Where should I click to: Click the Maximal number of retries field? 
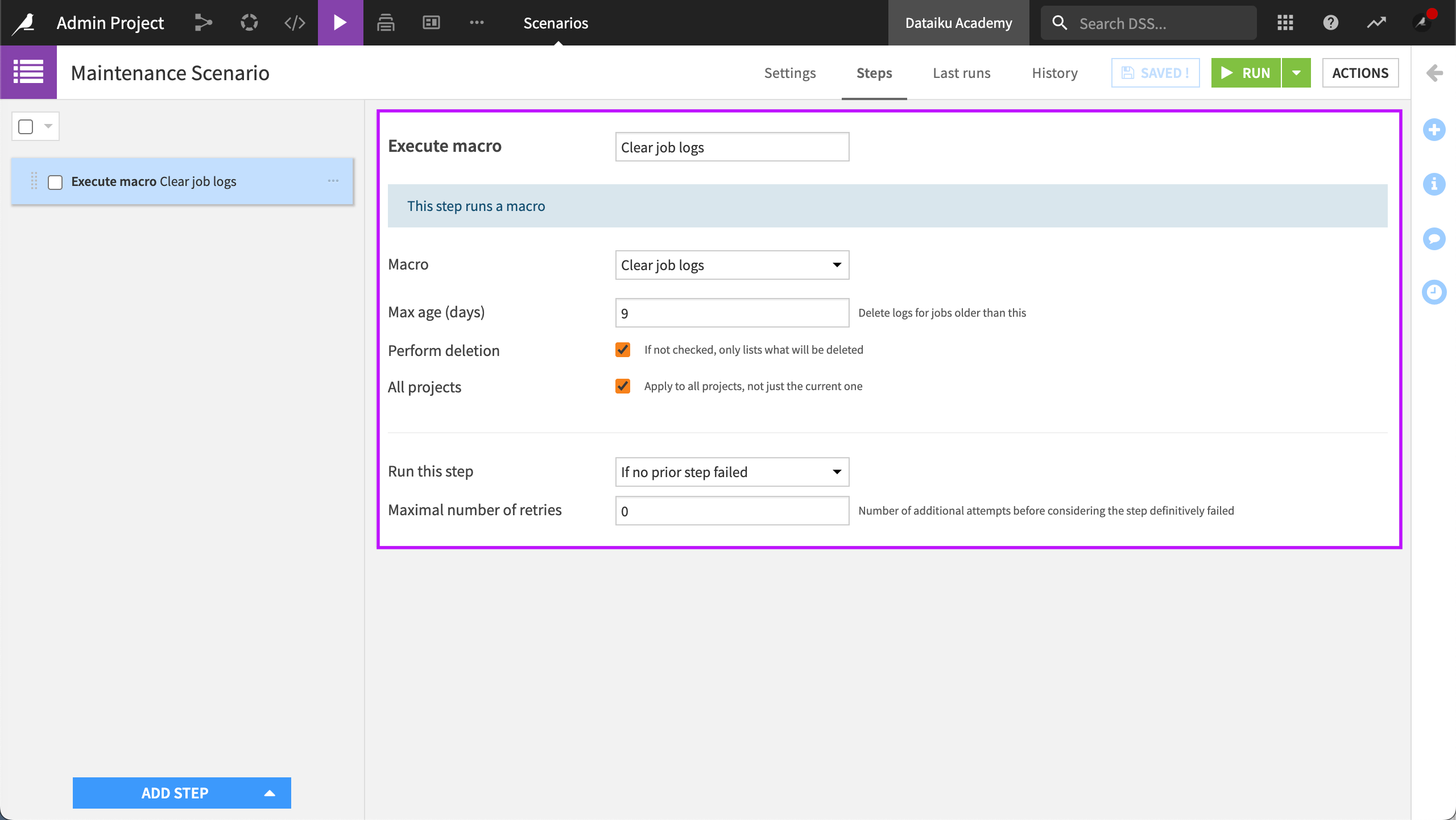pos(732,511)
